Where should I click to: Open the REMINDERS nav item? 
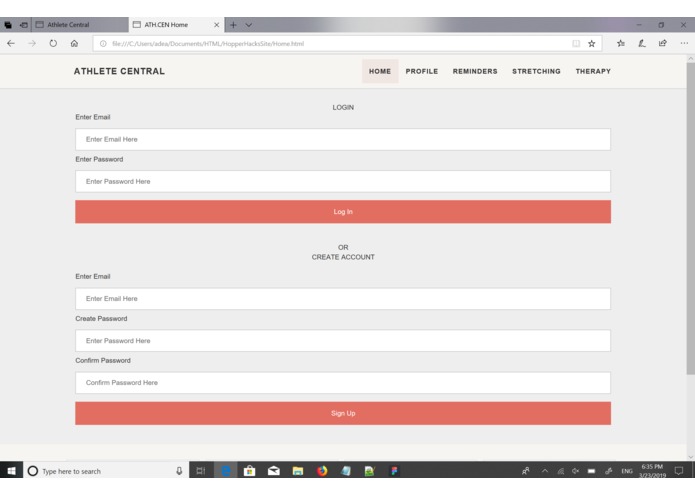(x=475, y=71)
